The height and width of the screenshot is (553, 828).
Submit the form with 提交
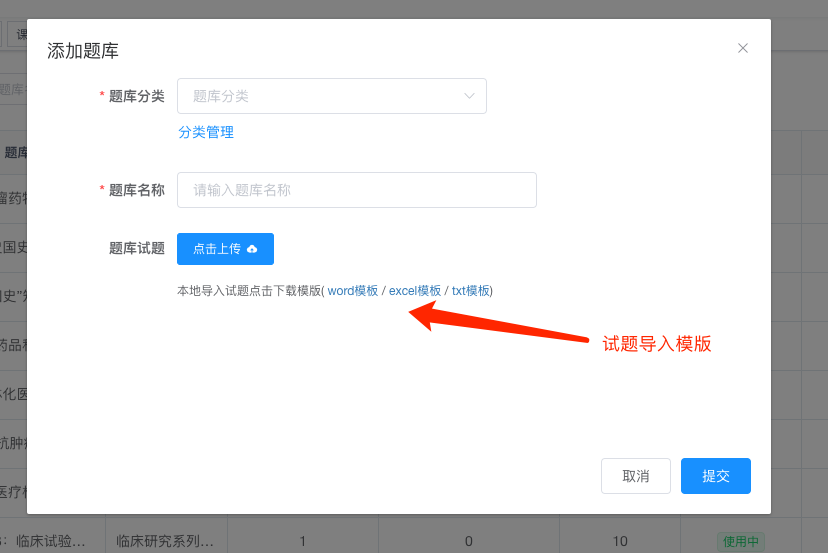pyautogui.click(x=716, y=476)
